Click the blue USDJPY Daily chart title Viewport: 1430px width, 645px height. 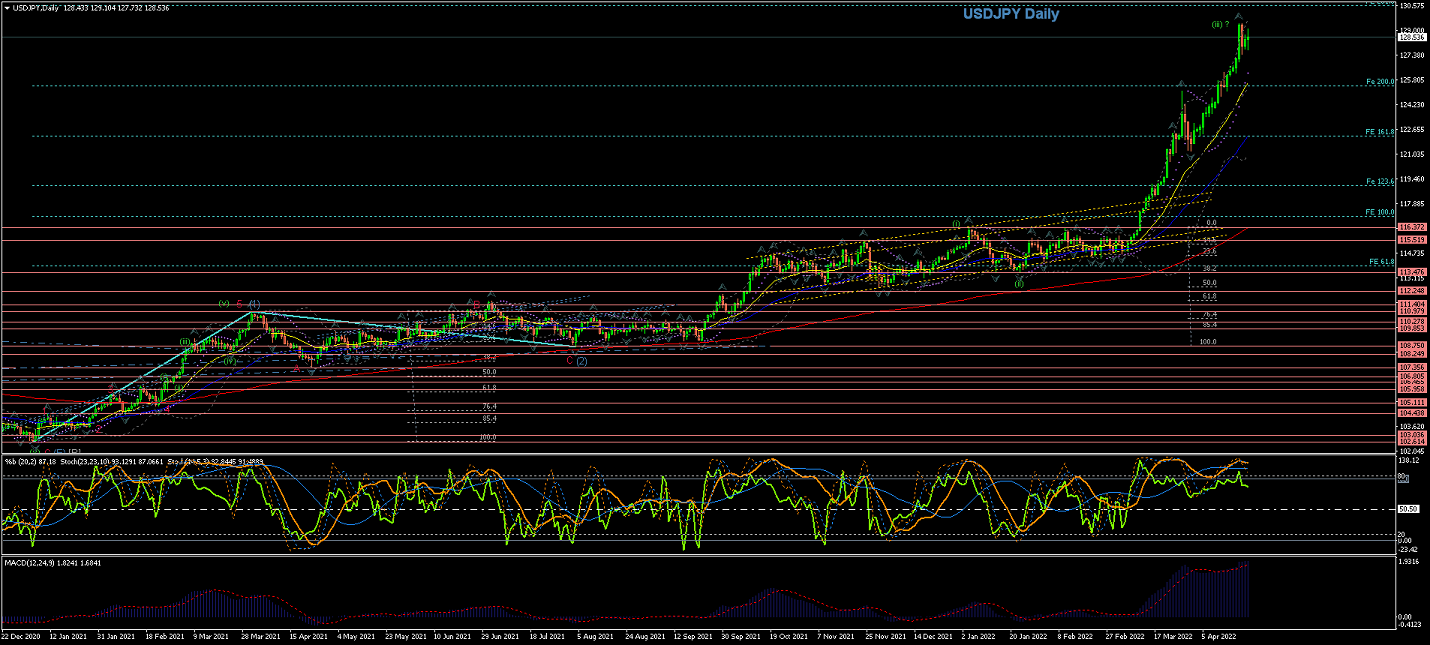coord(1010,14)
